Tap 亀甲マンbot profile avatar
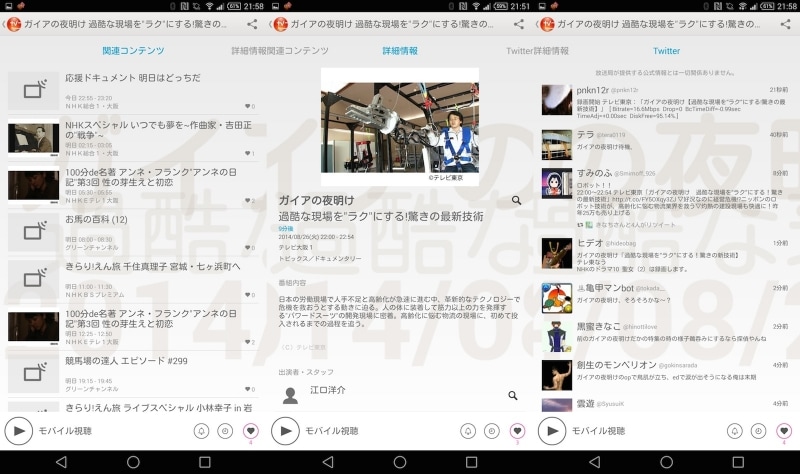This screenshot has height=474, width=800. 557,298
